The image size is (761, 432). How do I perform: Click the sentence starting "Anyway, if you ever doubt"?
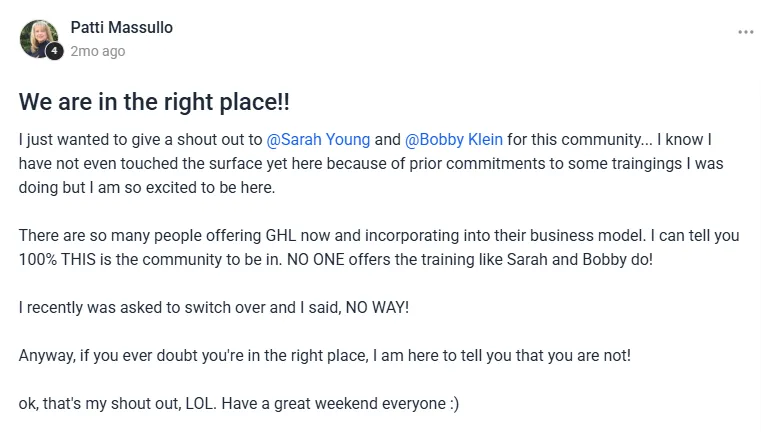point(325,356)
